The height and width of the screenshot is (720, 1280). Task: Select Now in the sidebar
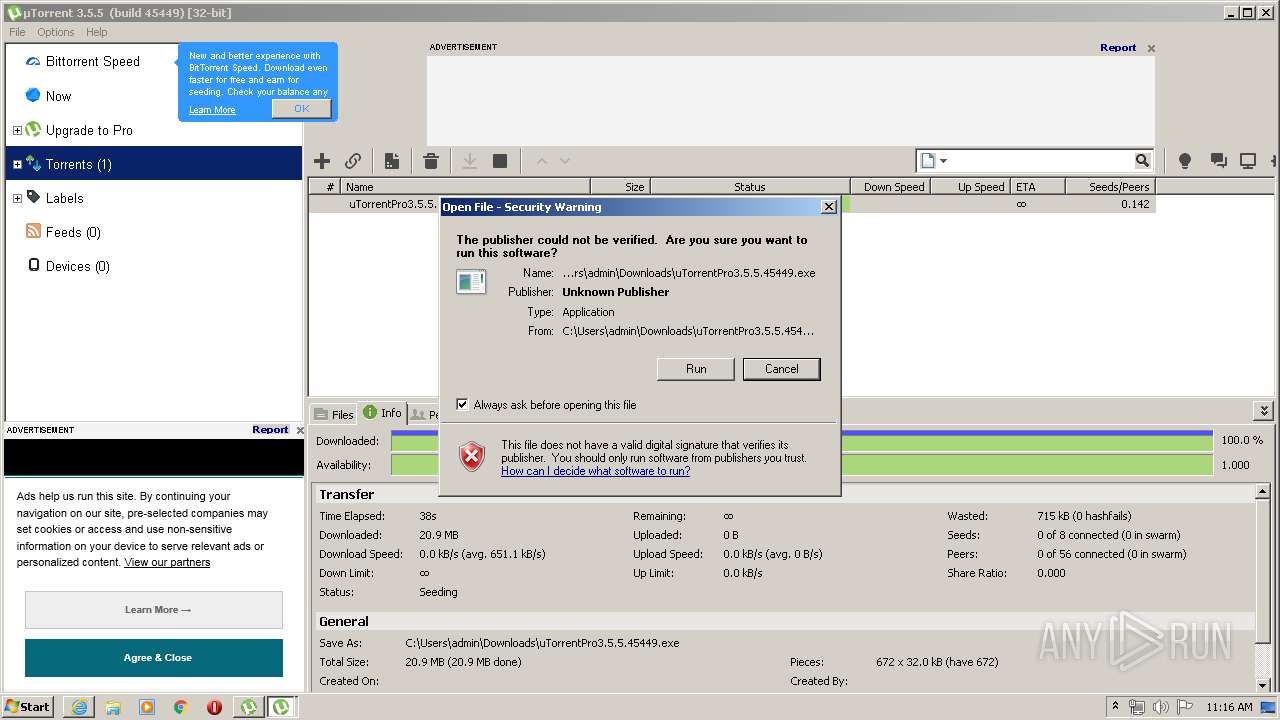(59, 96)
